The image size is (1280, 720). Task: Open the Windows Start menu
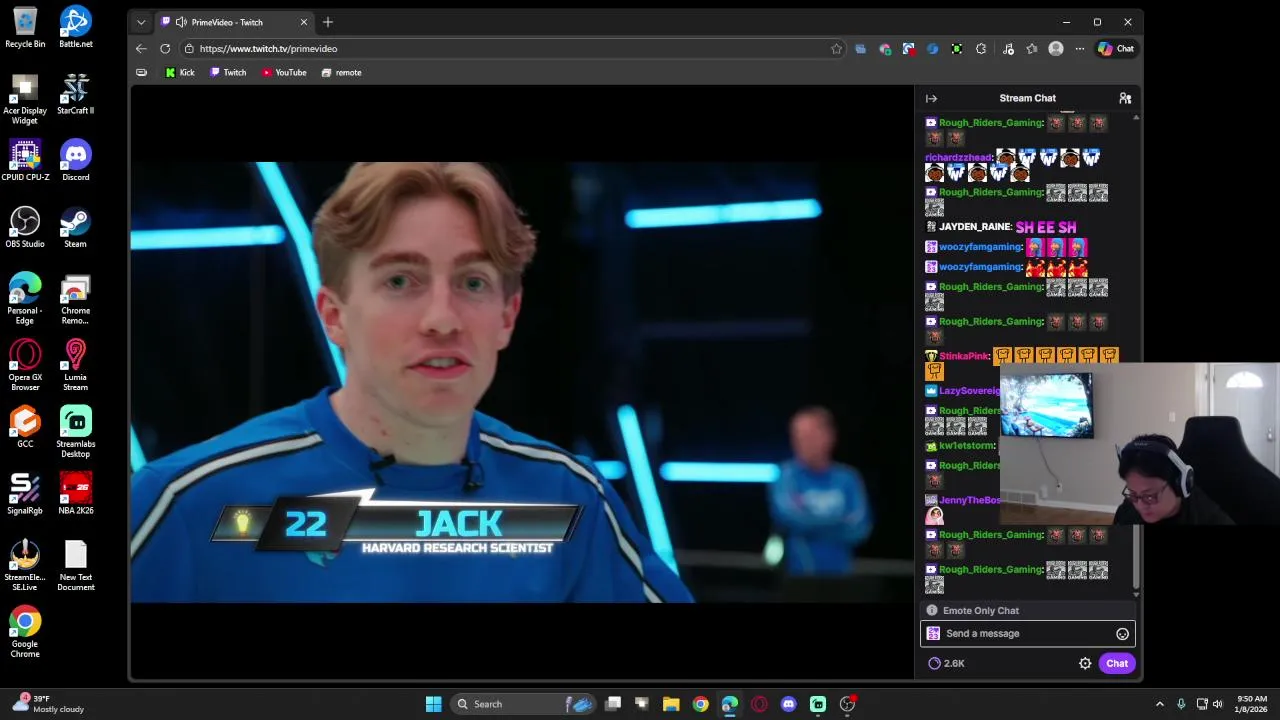[x=433, y=704]
